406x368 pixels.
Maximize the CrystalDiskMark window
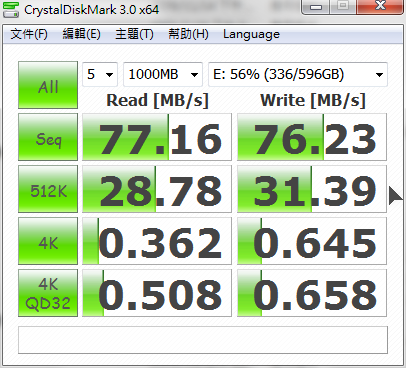tap(343, 7)
